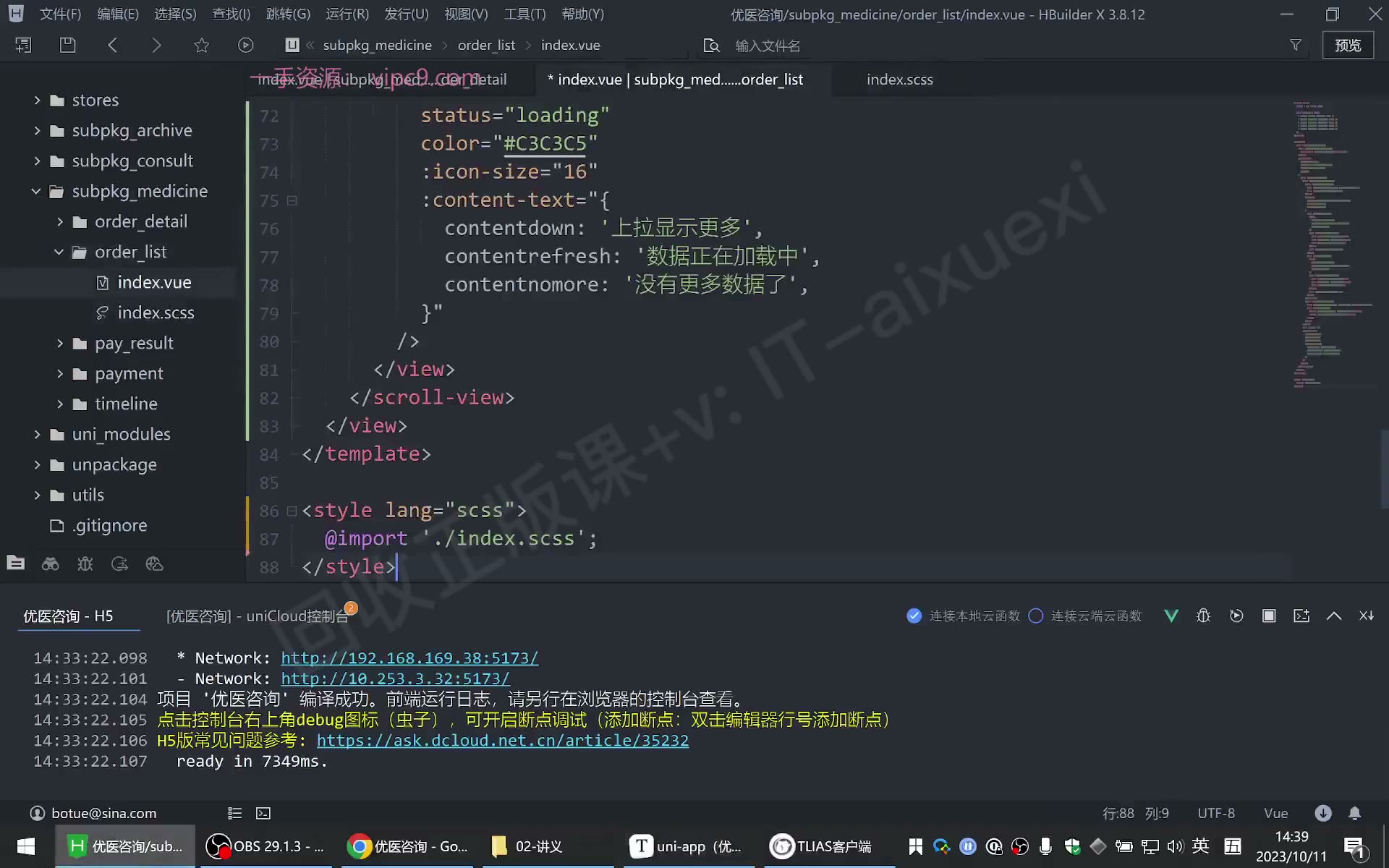The height and width of the screenshot is (868, 1389).
Task: Select the connect local cloud function radio
Action: pyautogui.click(x=914, y=616)
